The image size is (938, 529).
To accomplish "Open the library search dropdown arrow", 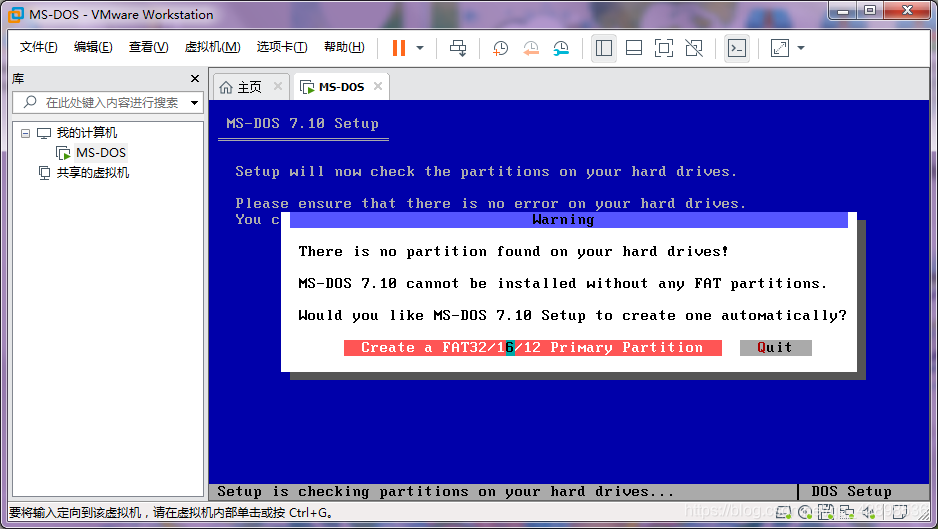I will click(194, 103).
